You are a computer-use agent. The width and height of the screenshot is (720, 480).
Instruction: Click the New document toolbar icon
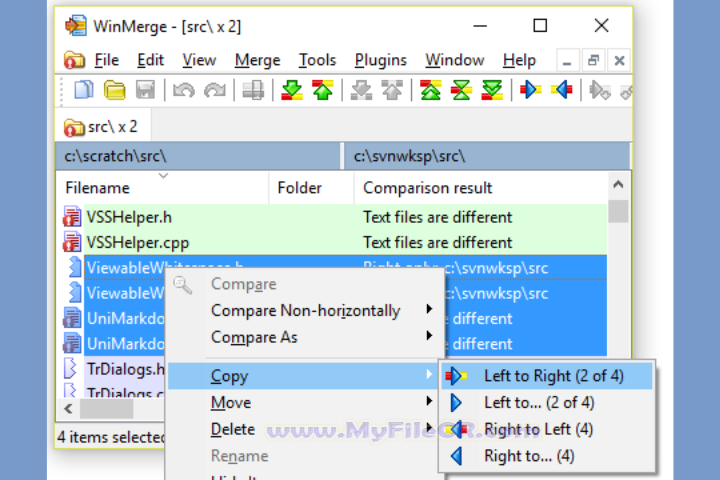tap(84, 90)
